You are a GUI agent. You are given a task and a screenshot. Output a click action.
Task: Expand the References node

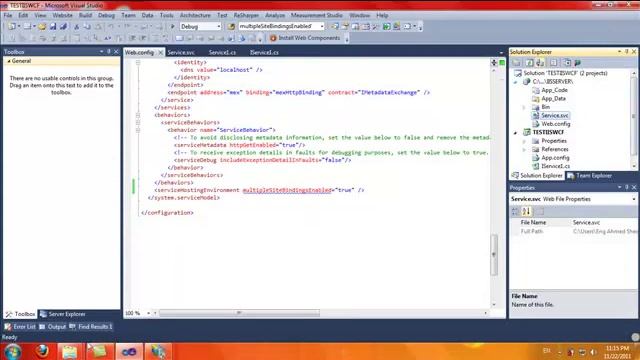pyautogui.click(x=524, y=150)
